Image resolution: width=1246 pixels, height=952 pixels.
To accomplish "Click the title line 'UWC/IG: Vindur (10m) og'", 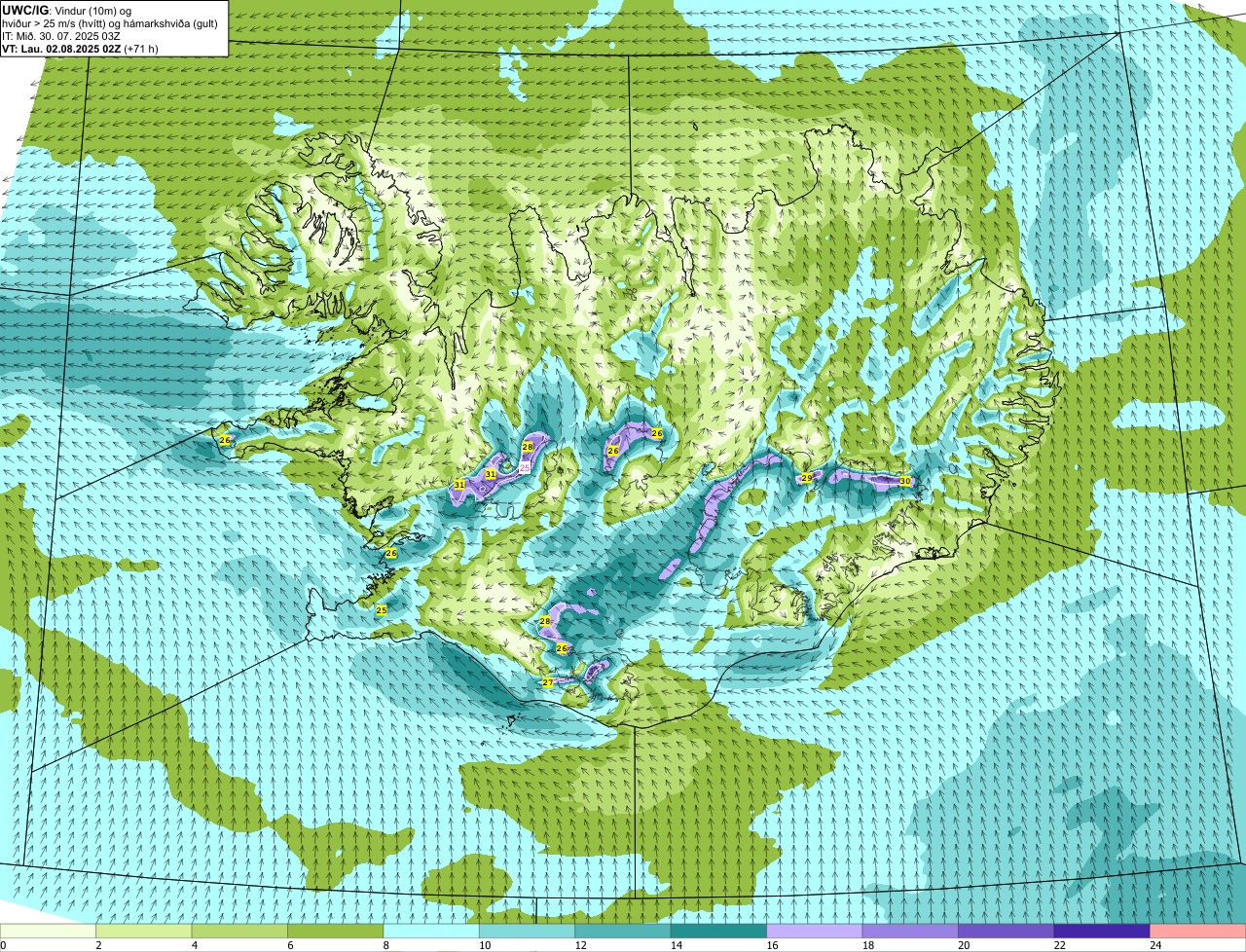I will pos(67,10).
